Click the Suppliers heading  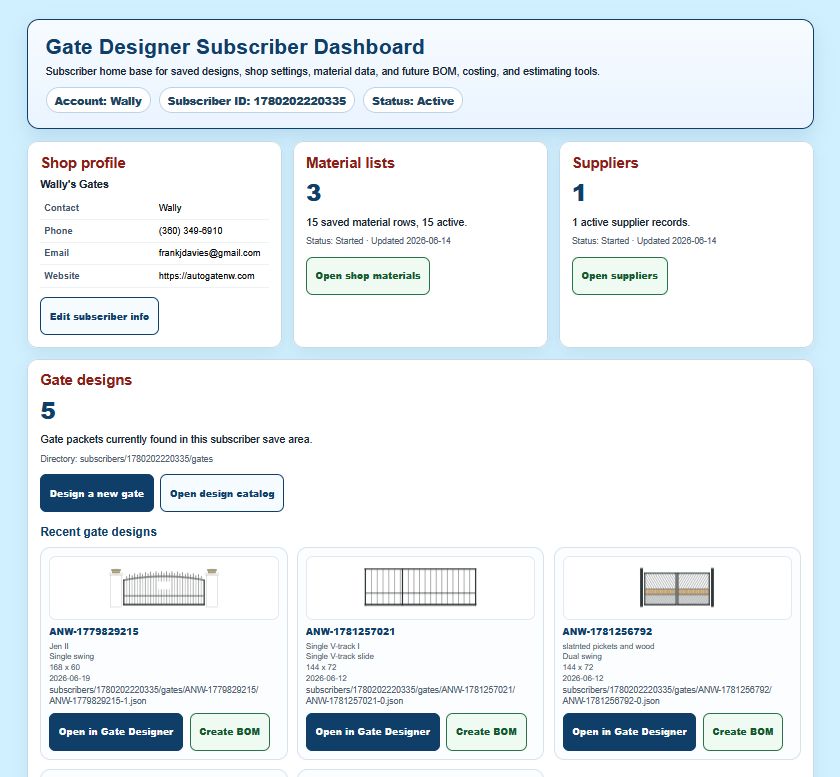point(605,163)
